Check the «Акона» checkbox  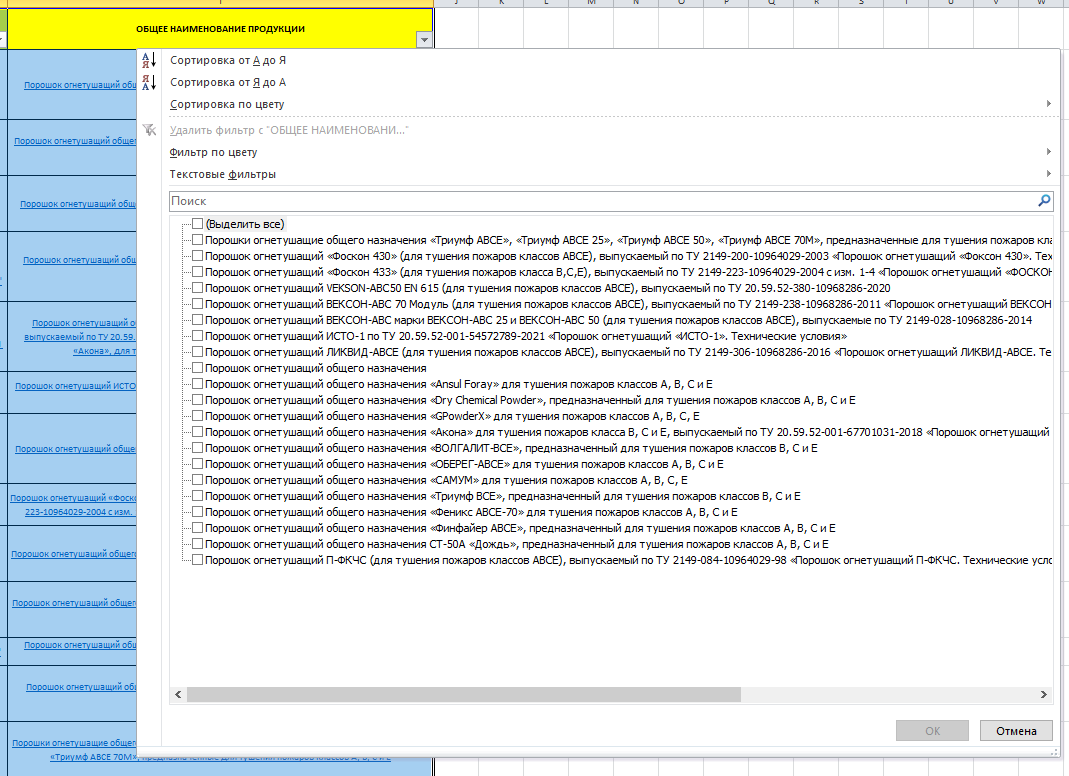point(197,432)
